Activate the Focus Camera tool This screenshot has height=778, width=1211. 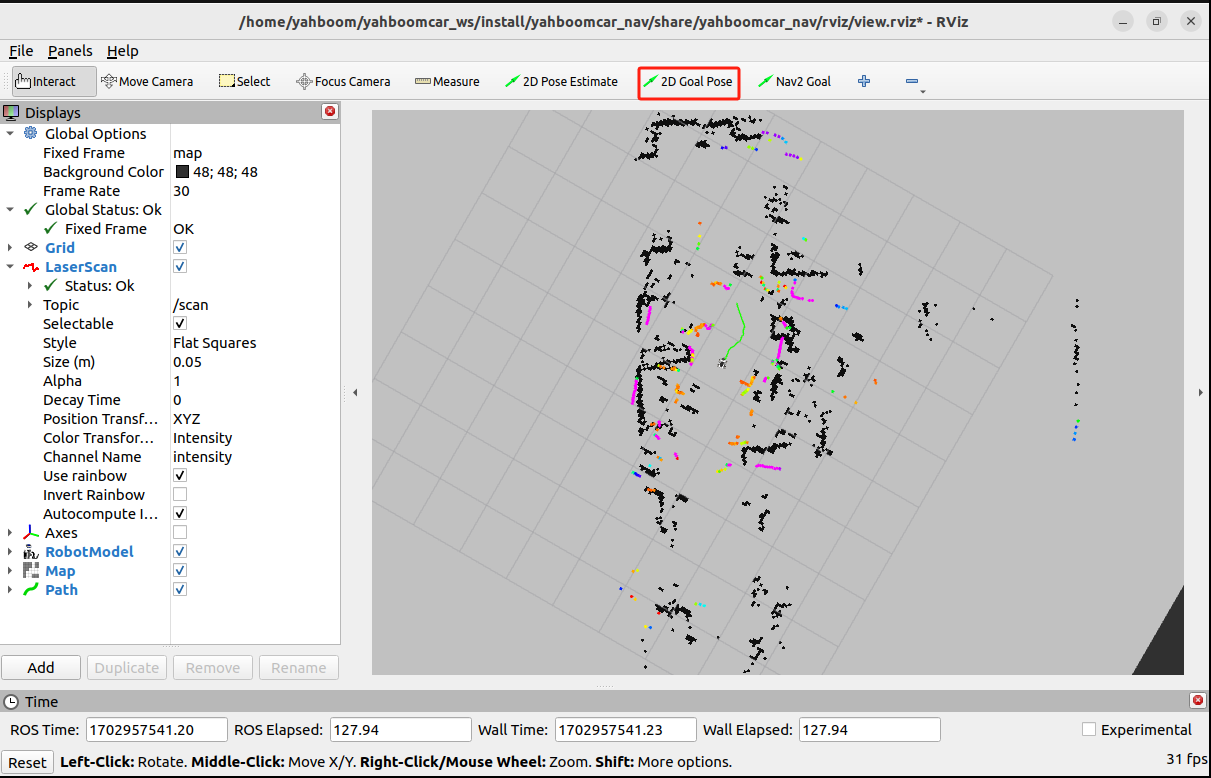[x=343, y=81]
